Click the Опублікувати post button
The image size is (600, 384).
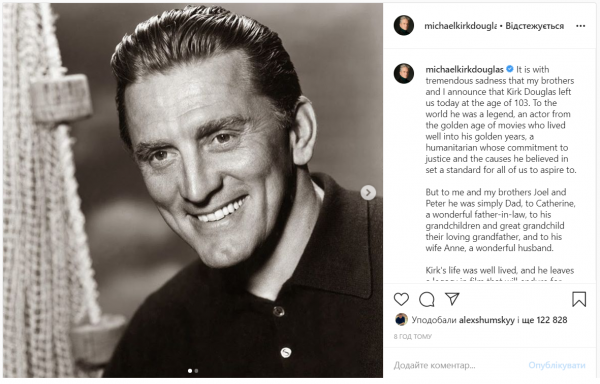tap(557, 365)
